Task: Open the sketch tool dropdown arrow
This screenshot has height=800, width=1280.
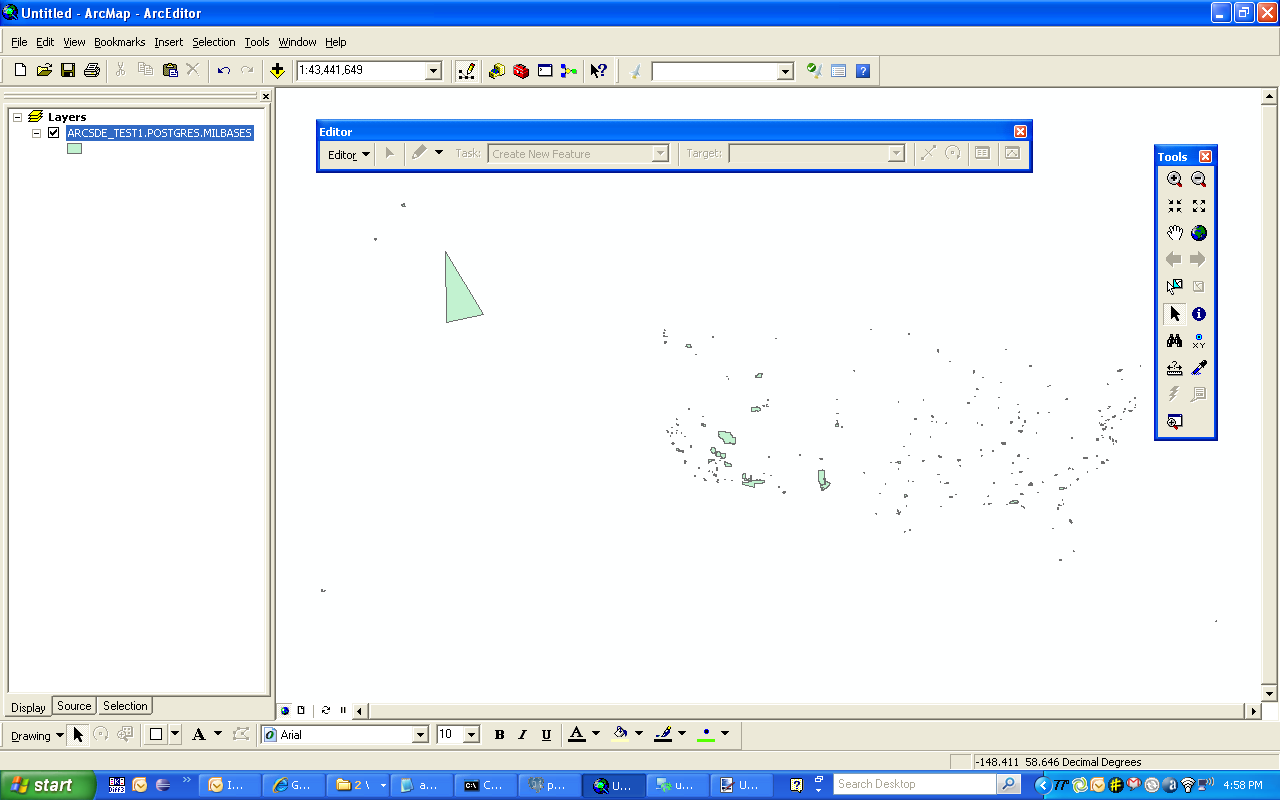Action: pos(439,153)
